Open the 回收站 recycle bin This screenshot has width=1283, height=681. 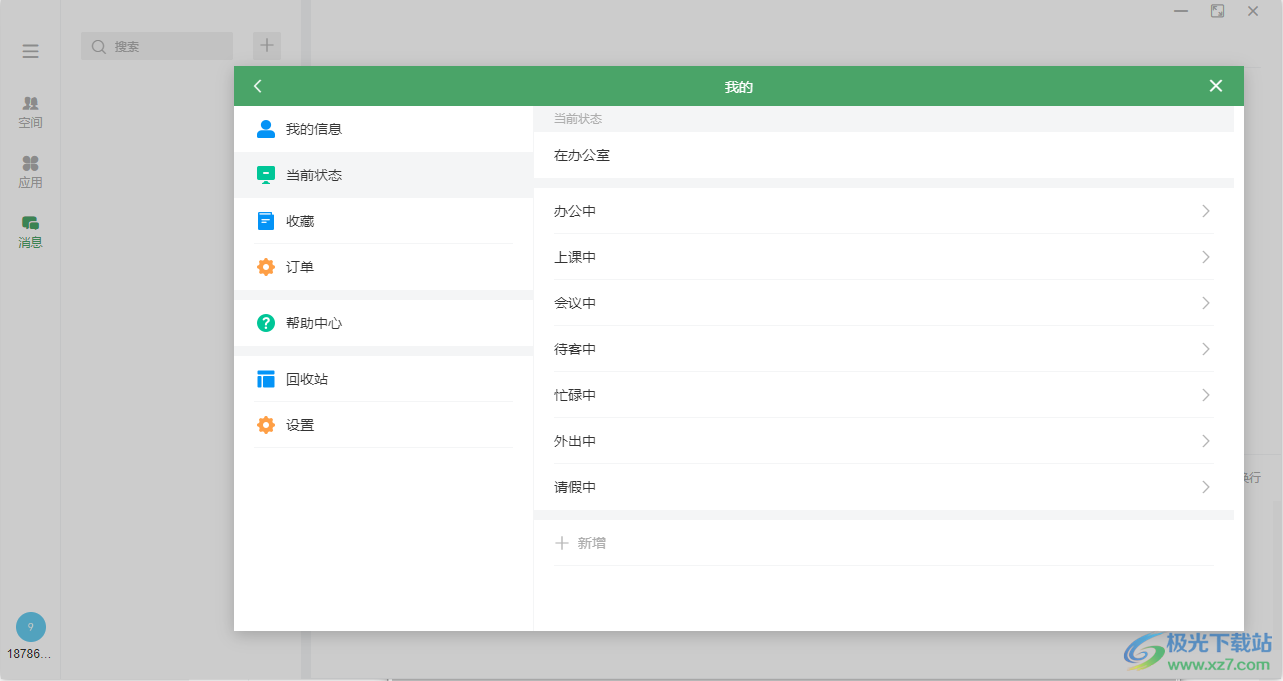point(305,378)
